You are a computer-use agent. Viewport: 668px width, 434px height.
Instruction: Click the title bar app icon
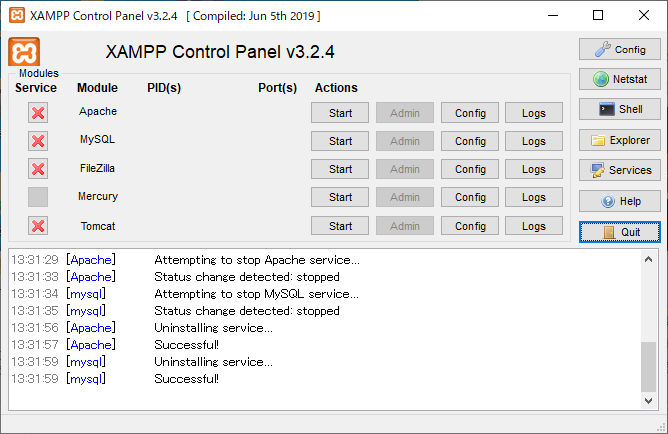coord(16,15)
